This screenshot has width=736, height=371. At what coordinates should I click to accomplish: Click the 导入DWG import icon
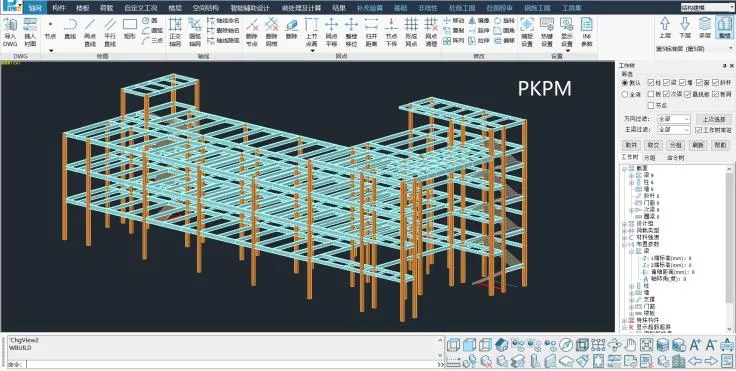(10, 32)
